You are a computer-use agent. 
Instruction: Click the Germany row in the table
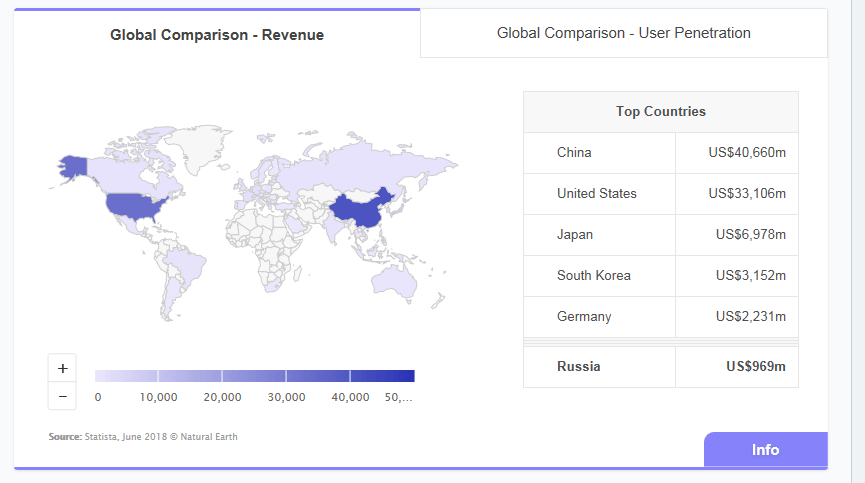click(x=660, y=316)
